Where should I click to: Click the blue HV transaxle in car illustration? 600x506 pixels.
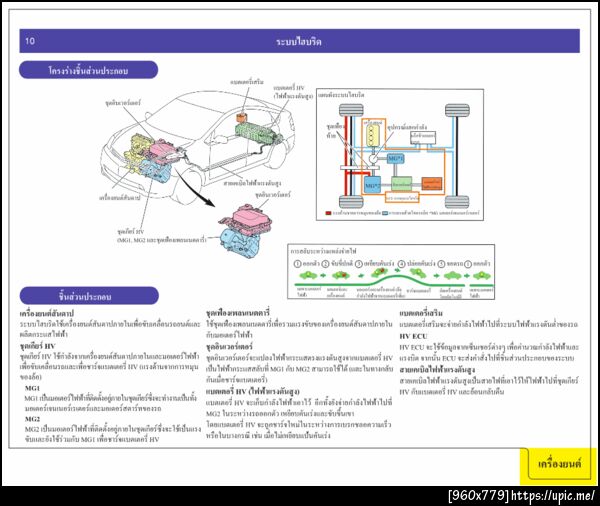pos(155,171)
